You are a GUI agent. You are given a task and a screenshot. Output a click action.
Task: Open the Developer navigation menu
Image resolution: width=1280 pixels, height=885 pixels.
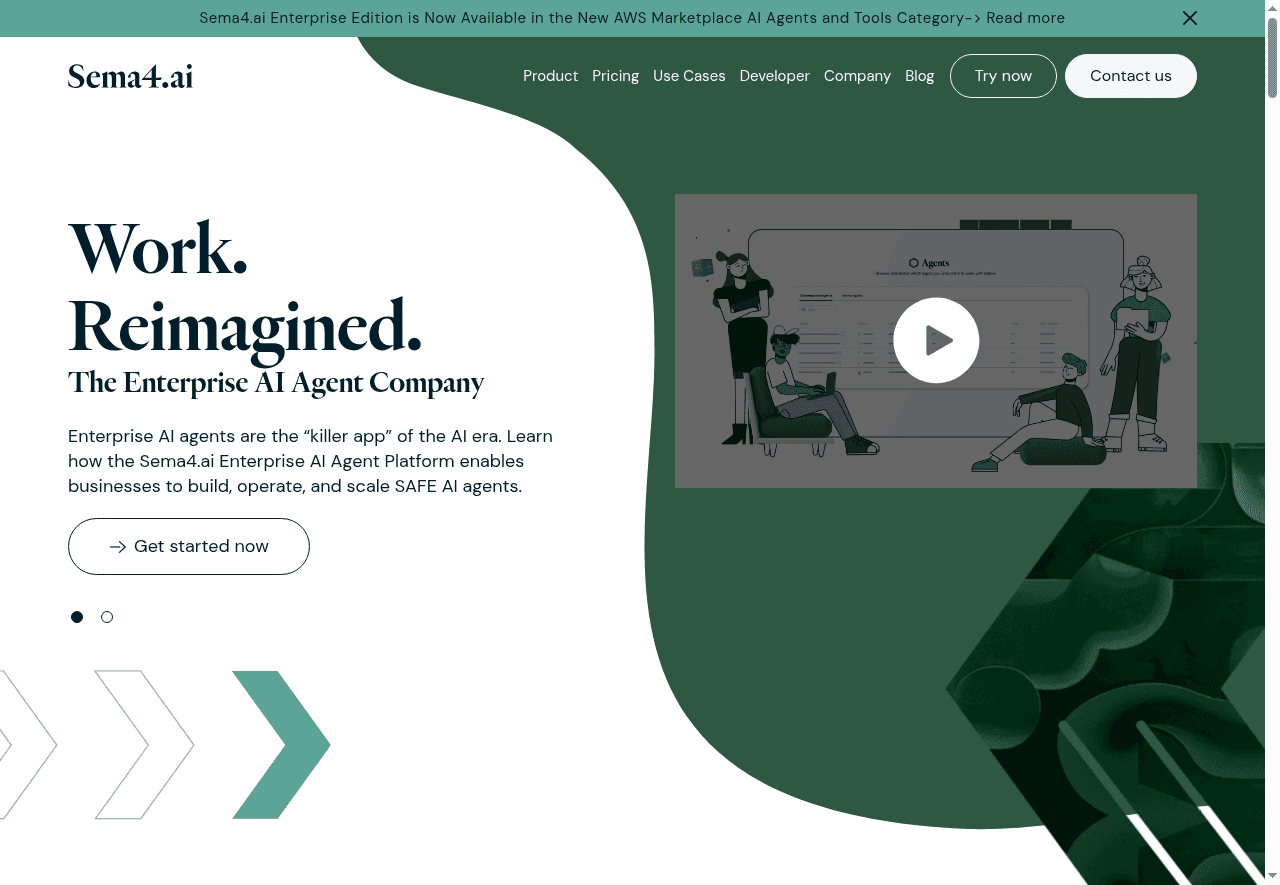click(774, 76)
